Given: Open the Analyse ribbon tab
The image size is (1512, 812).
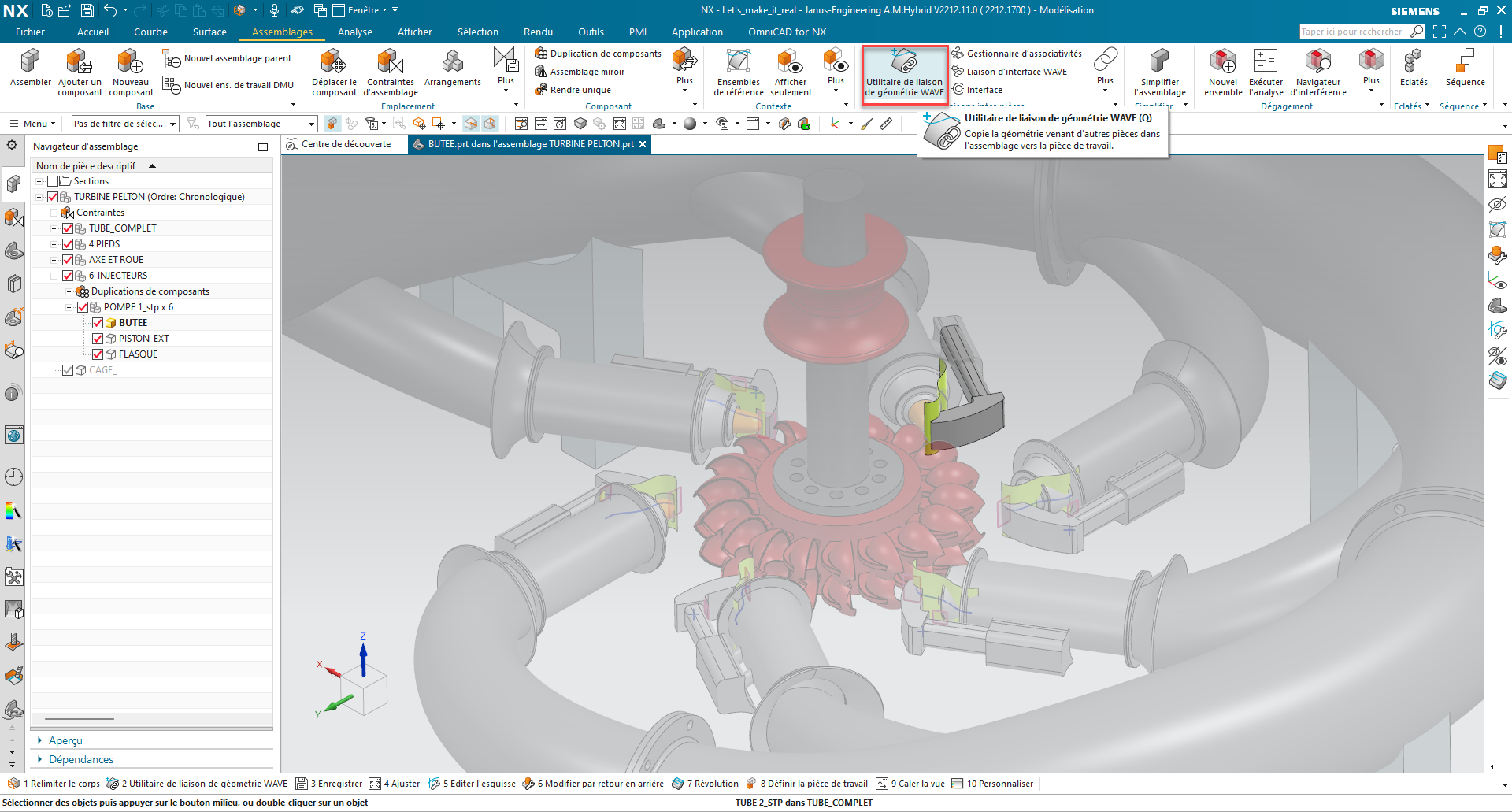Looking at the screenshot, I should [x=355, y=32].
